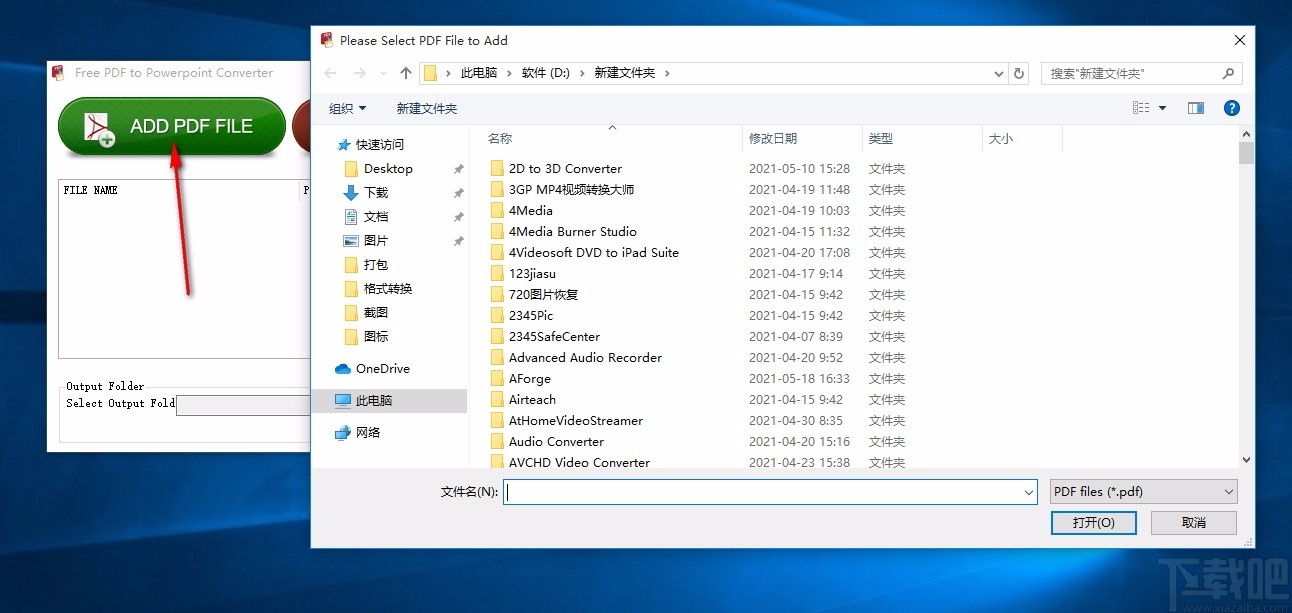The height and width of the screenshot is (613, 1292).
Task: Expand the change view layout dropdown
Action: click(1162, 108)
